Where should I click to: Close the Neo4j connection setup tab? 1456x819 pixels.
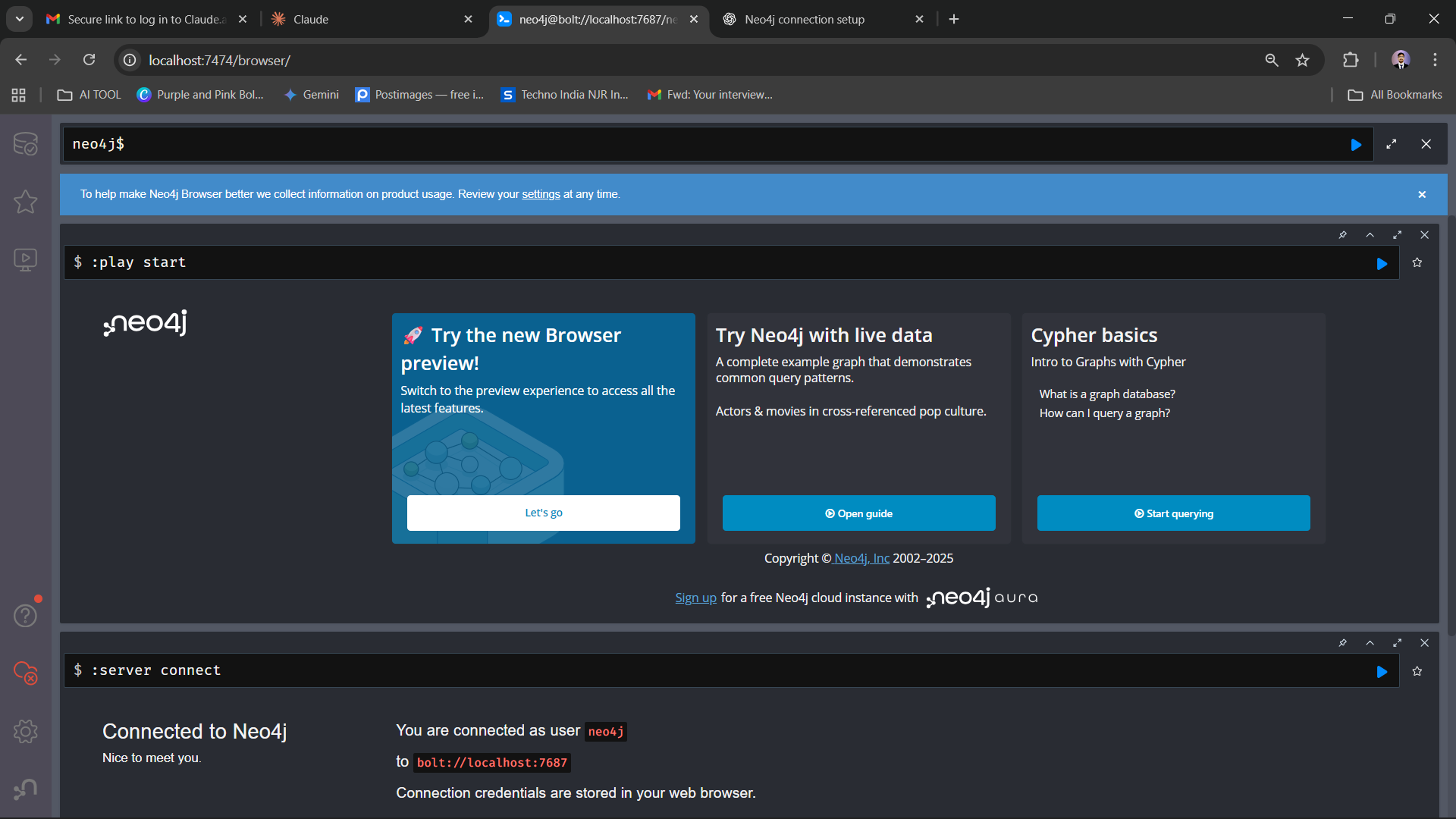point(919,19)
